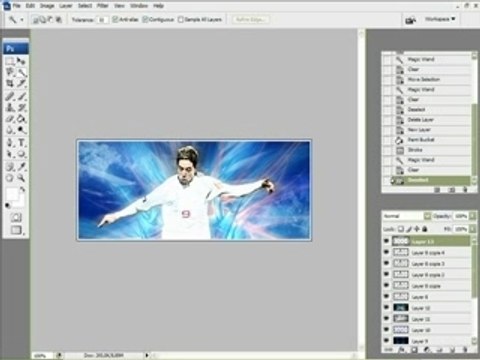Screen dimensions: 480x360
Task: Select the Eyedropper tool
Action: [x=21, y=167]
